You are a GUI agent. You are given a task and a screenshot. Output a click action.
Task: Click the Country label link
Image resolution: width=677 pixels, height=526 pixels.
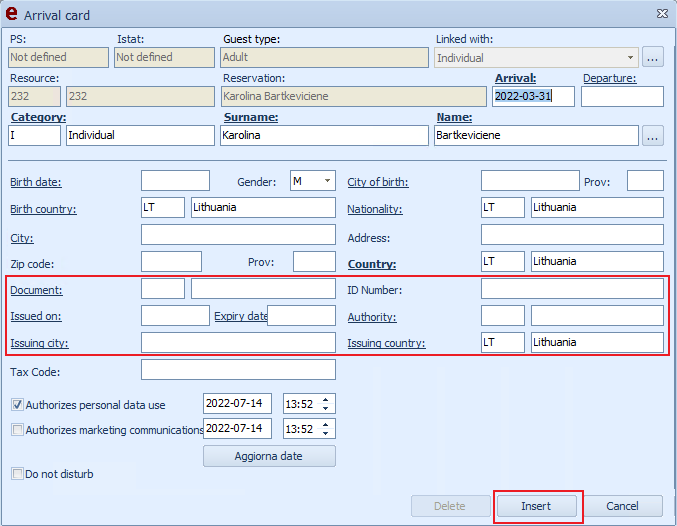pos(372,264)
